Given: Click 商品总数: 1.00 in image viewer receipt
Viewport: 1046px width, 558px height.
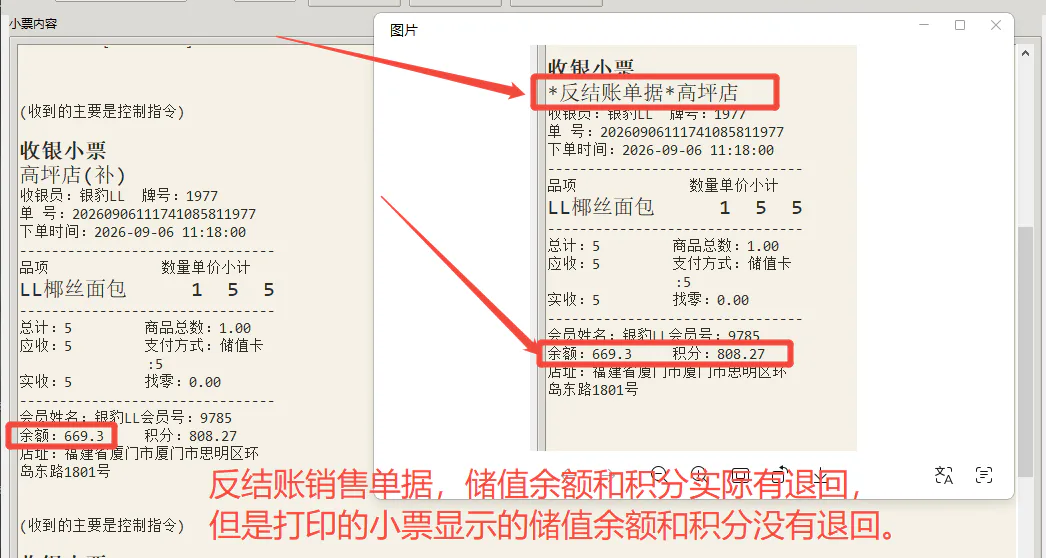Looking at the screenshot, I should [x=726, y=246].
